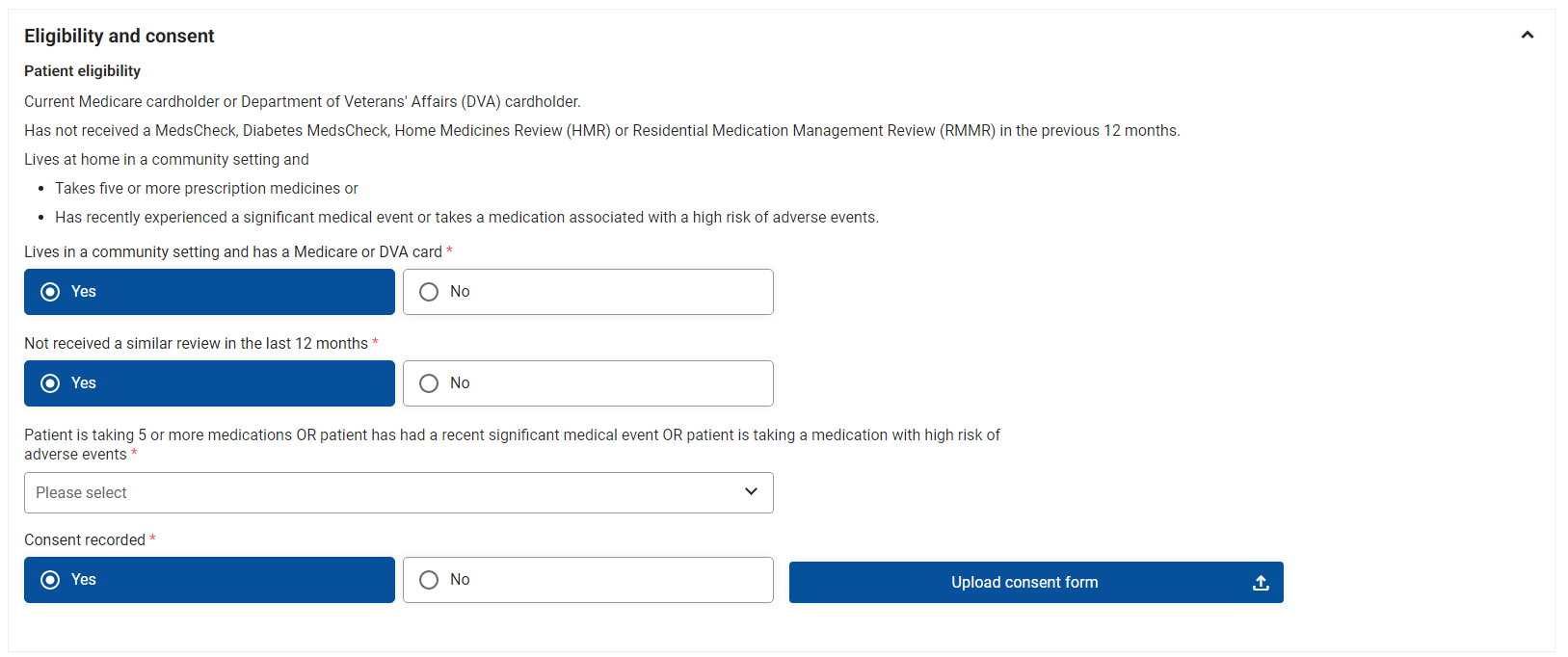The image size is (1568, 657).
Task: Select No for Medicare or DVA card question
Action: point(588,292)
